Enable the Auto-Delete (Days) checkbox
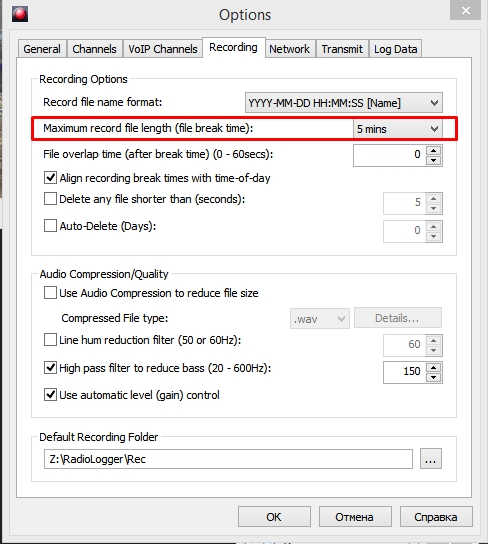 pyautogui.click(x=50, y=226)
